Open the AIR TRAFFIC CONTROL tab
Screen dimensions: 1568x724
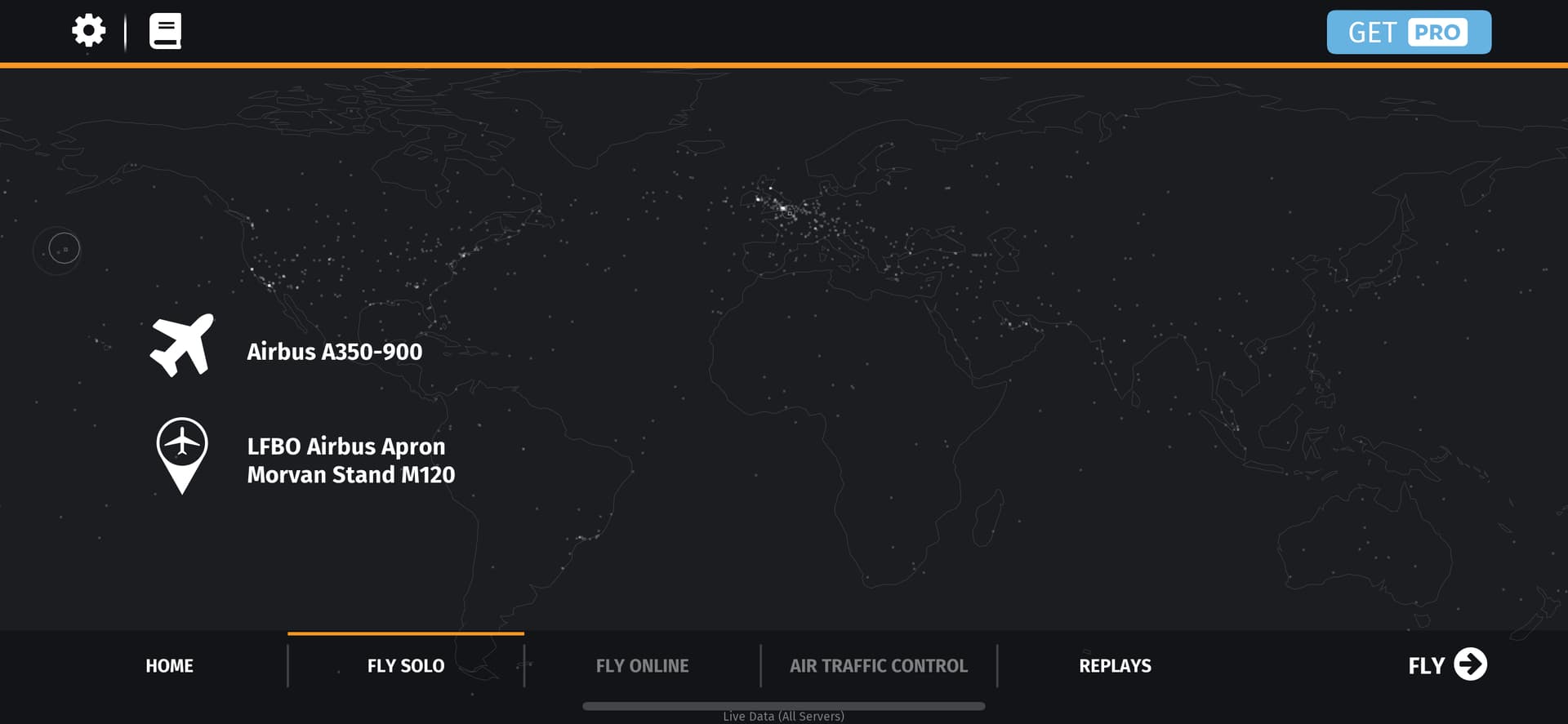[x=879, y=666]
